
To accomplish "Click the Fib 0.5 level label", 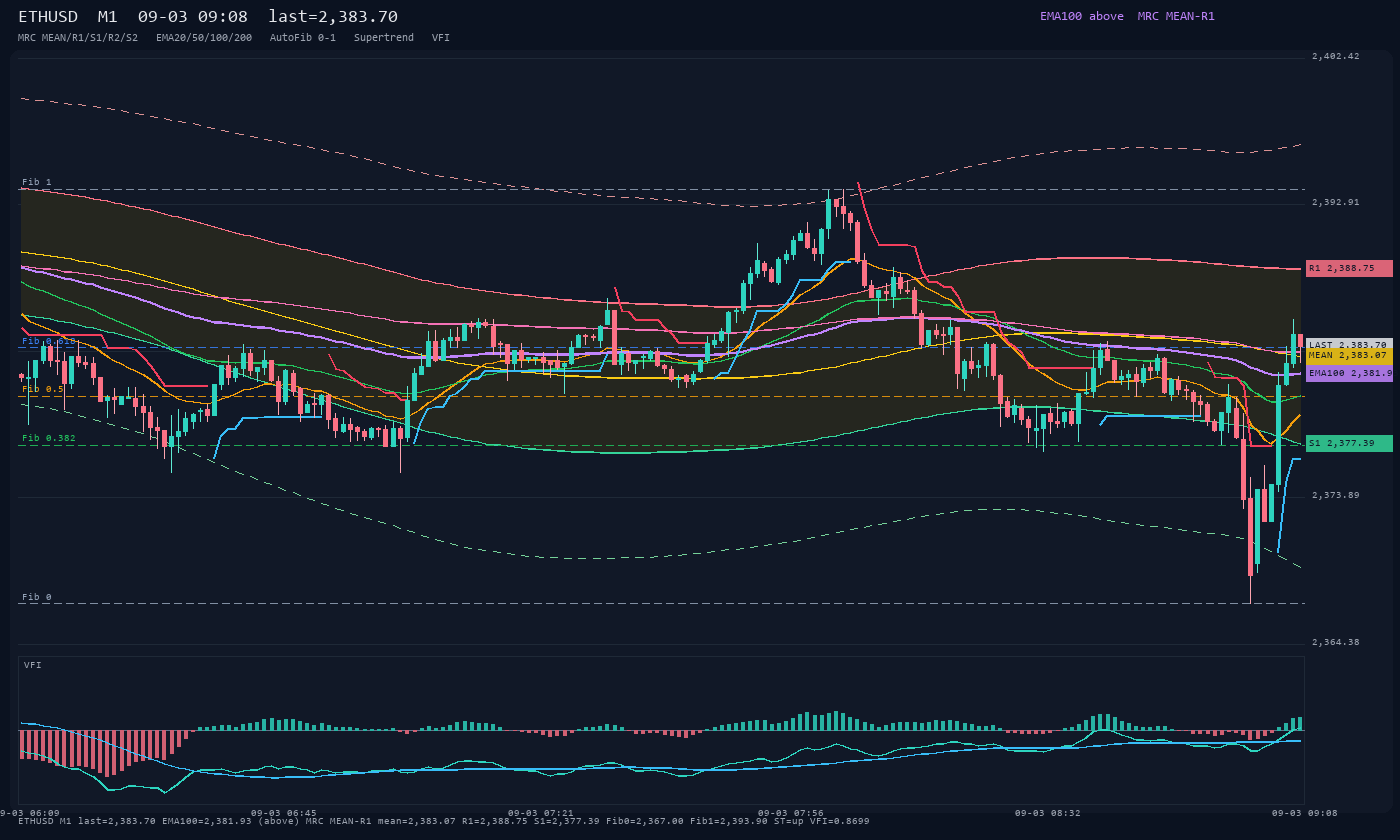I will 43,389.
